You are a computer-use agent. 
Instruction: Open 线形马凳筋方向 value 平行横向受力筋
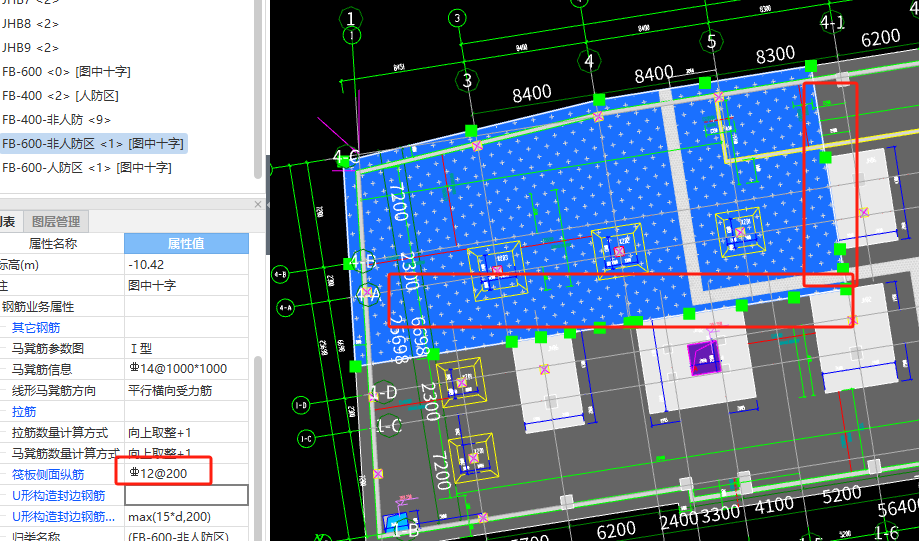[186, 390]
